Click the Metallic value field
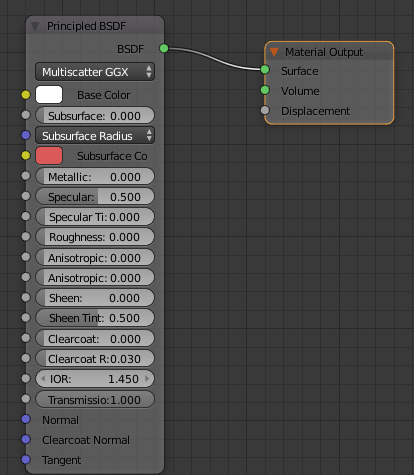This screenshot has width=414, height=475. pyautogui.click(x=95, y=177)
